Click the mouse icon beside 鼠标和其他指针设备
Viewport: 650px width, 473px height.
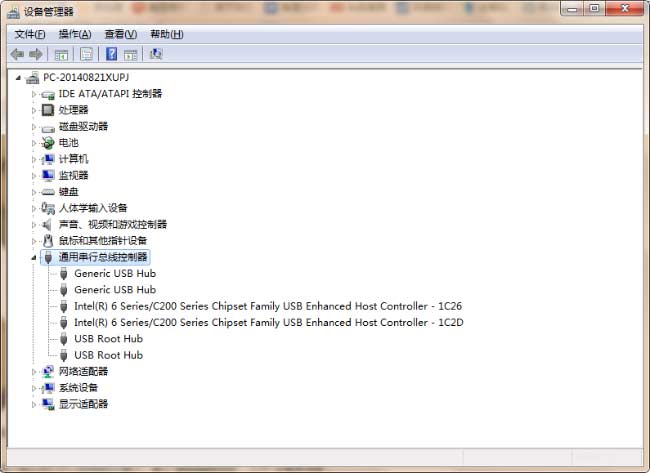(x=48, y=241)
